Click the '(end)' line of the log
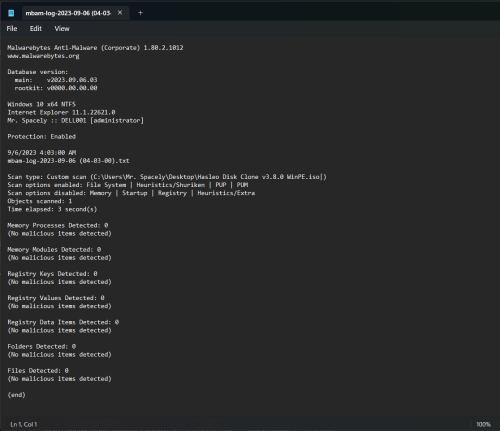500x431 pixels. [x=16, y=395]
